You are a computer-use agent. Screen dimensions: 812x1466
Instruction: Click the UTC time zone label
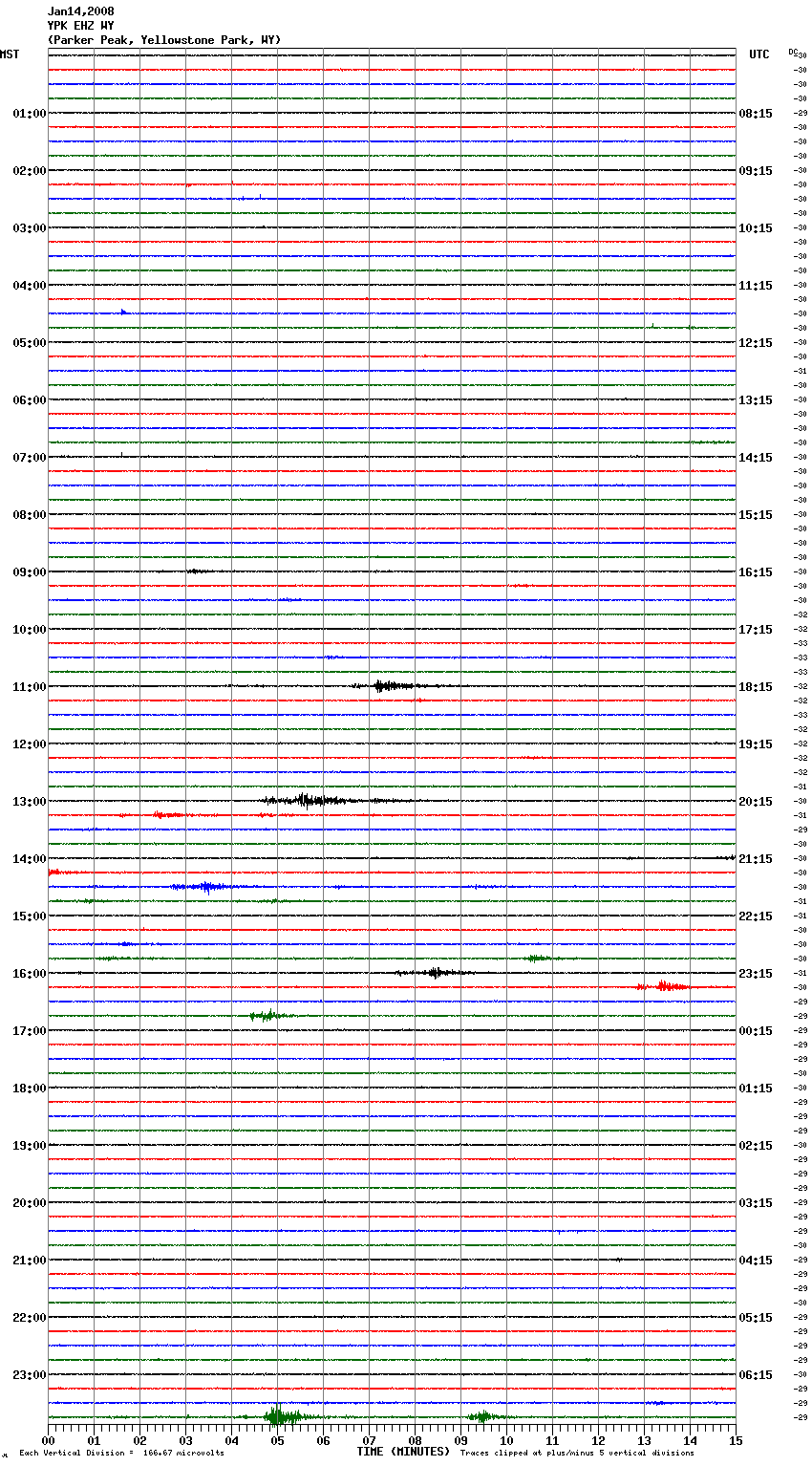(759, 54)
